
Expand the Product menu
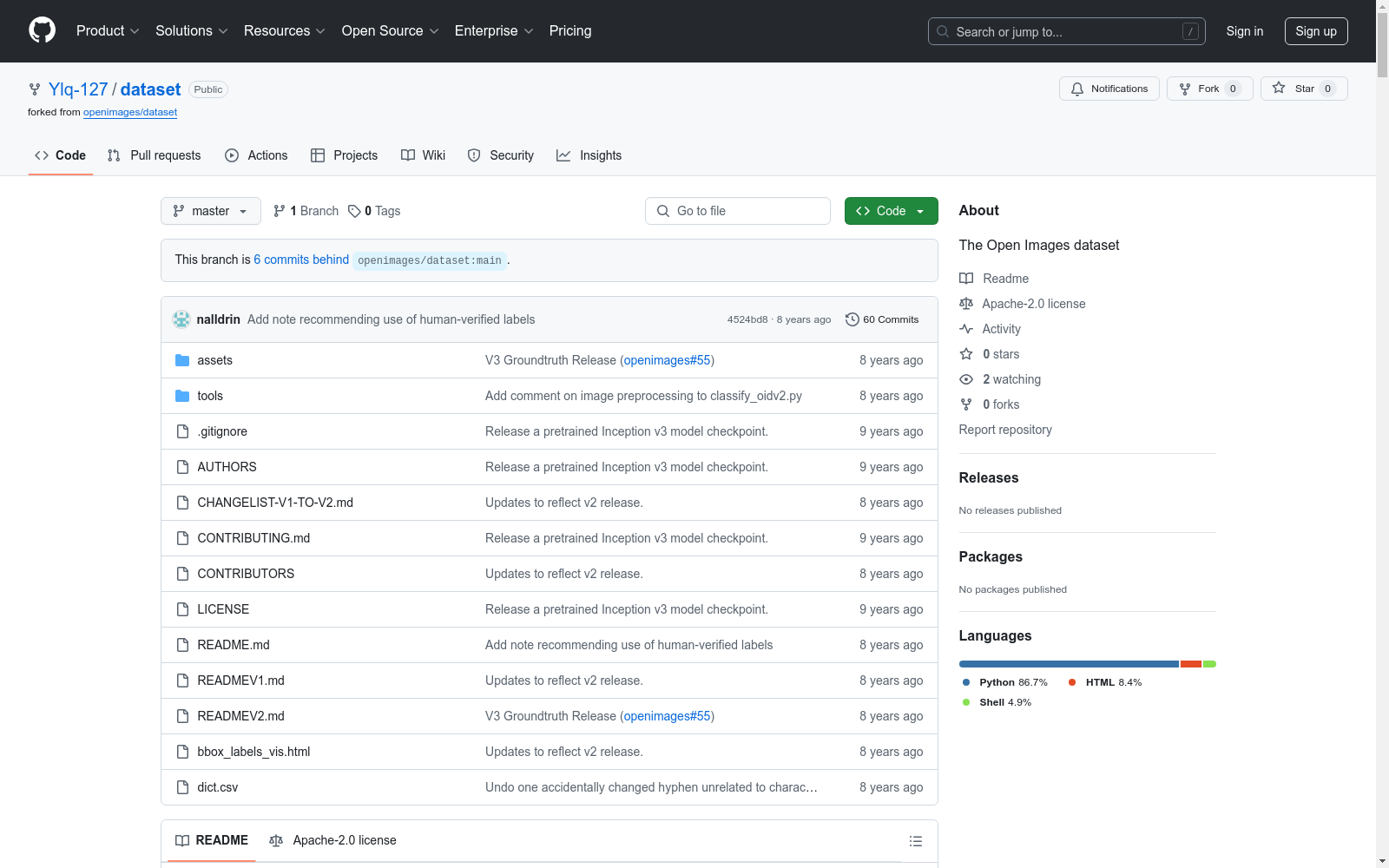(x=108, y=30)
